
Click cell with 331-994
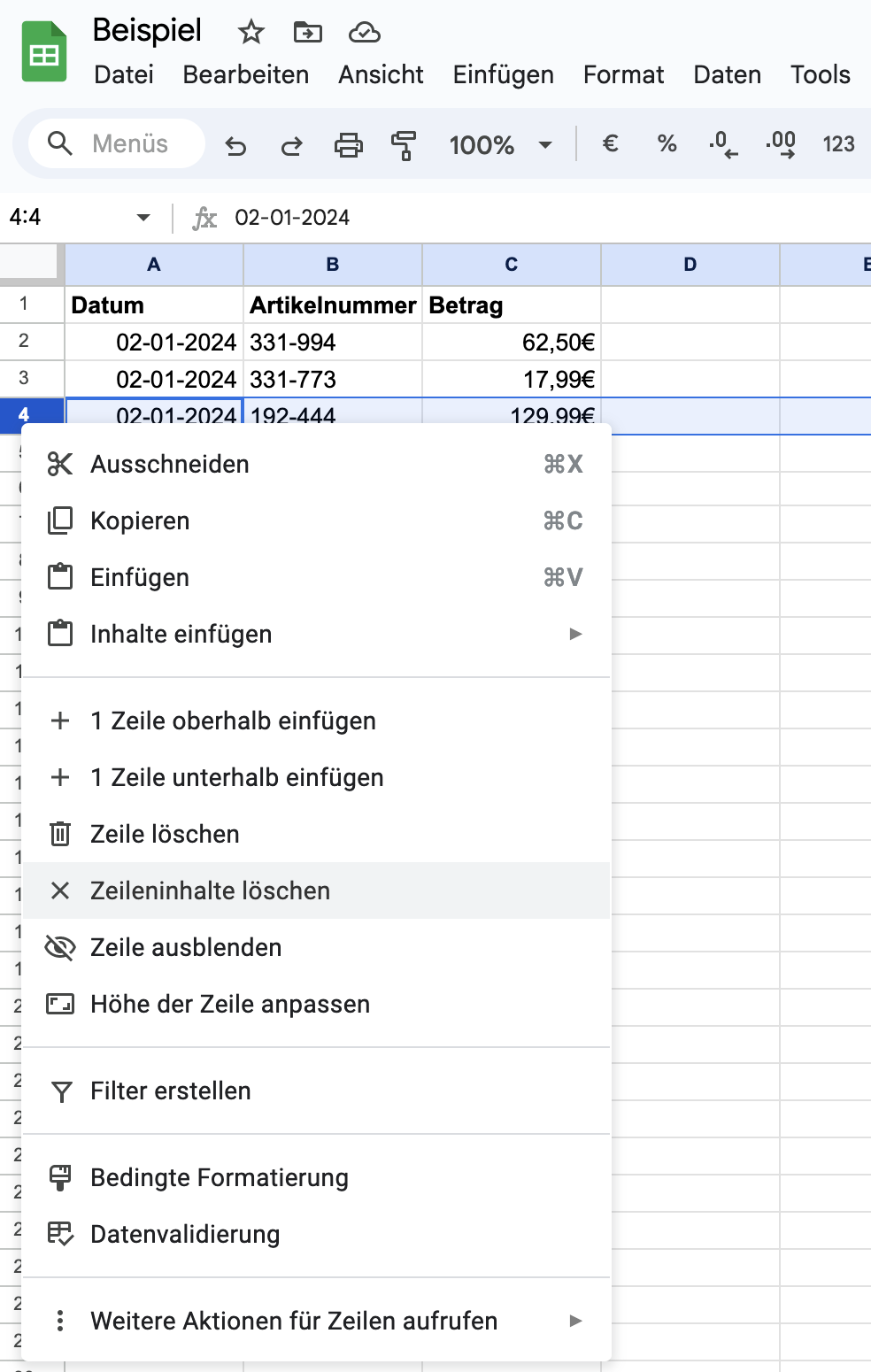(333, 342)
